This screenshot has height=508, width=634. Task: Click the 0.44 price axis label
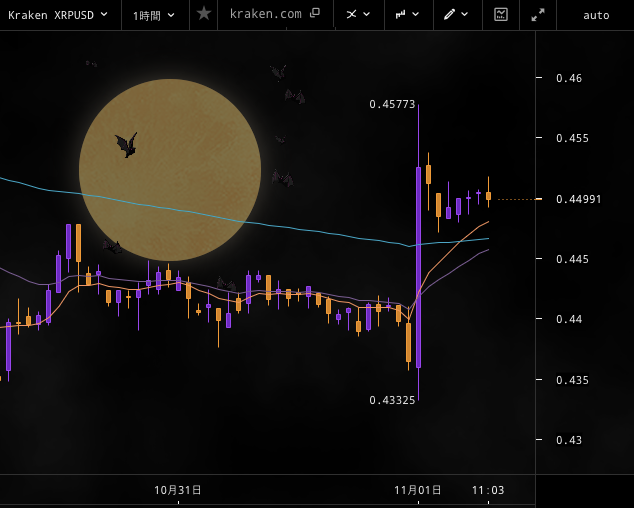point(569,319)
